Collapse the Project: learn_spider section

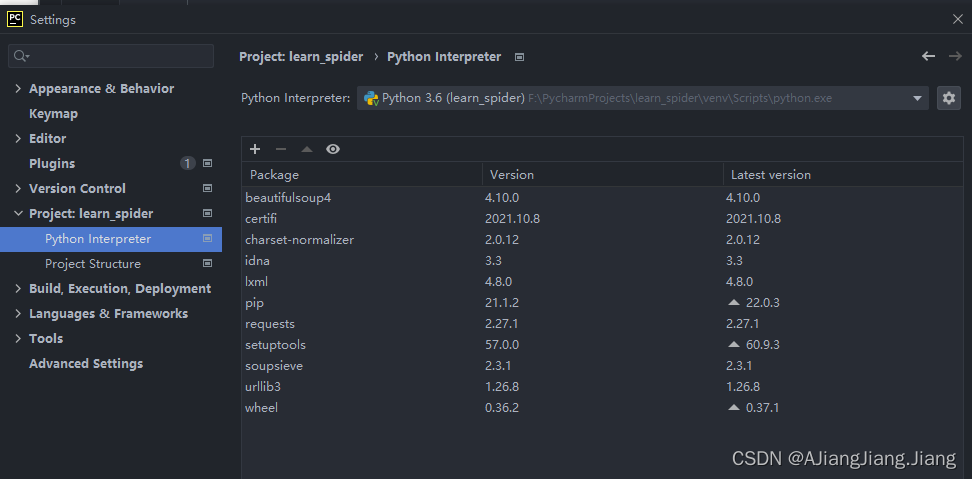[18, 214]
